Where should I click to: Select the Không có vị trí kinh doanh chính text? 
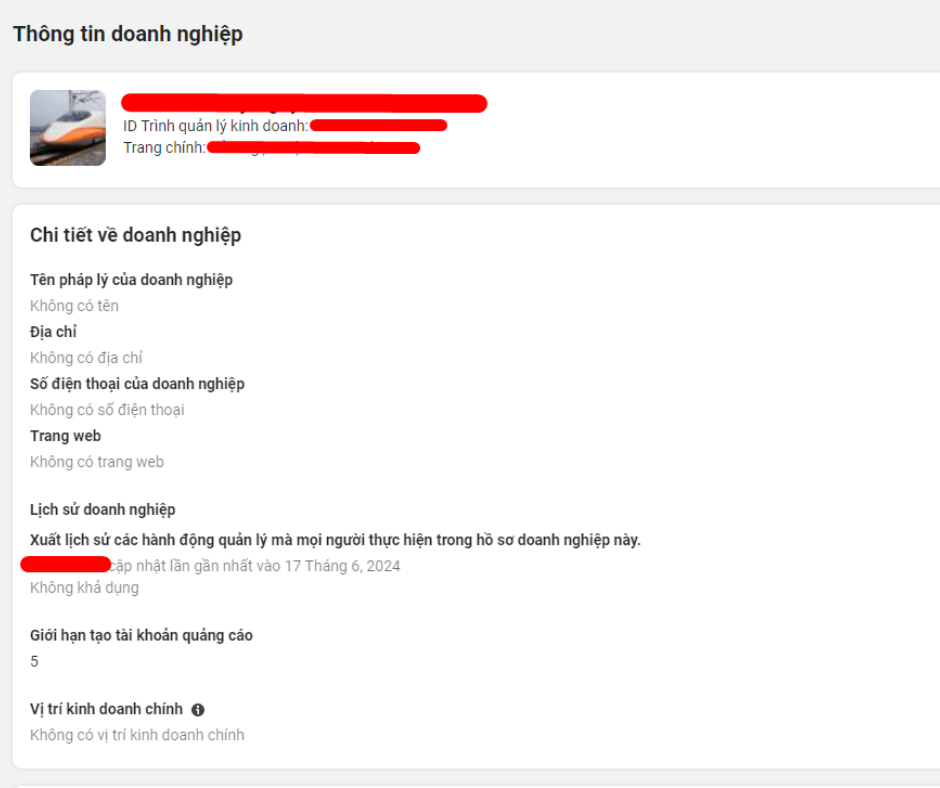(x=137, y=735)
